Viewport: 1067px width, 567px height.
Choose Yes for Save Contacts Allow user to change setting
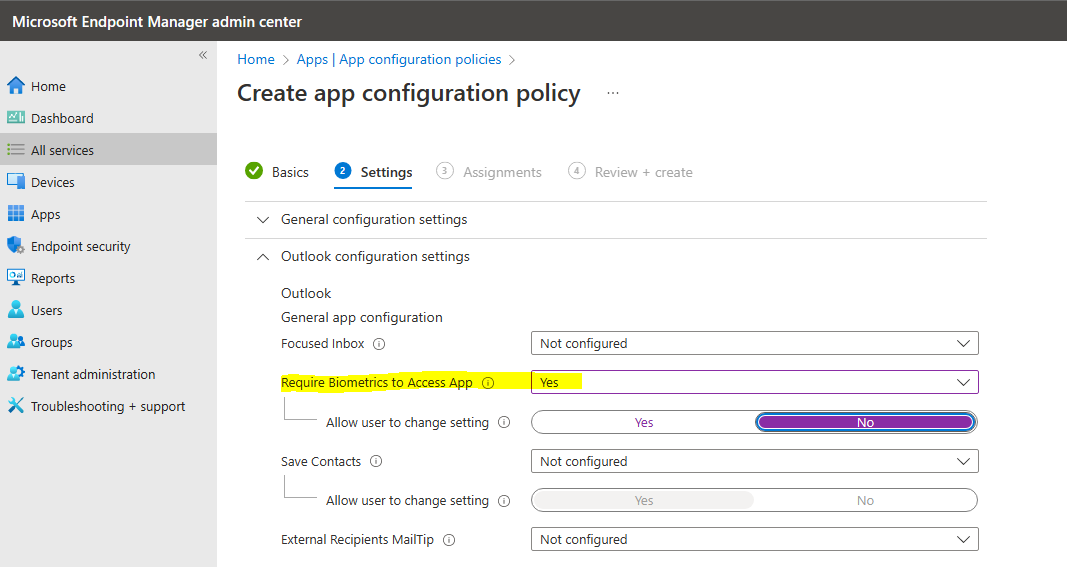(644, 501)
